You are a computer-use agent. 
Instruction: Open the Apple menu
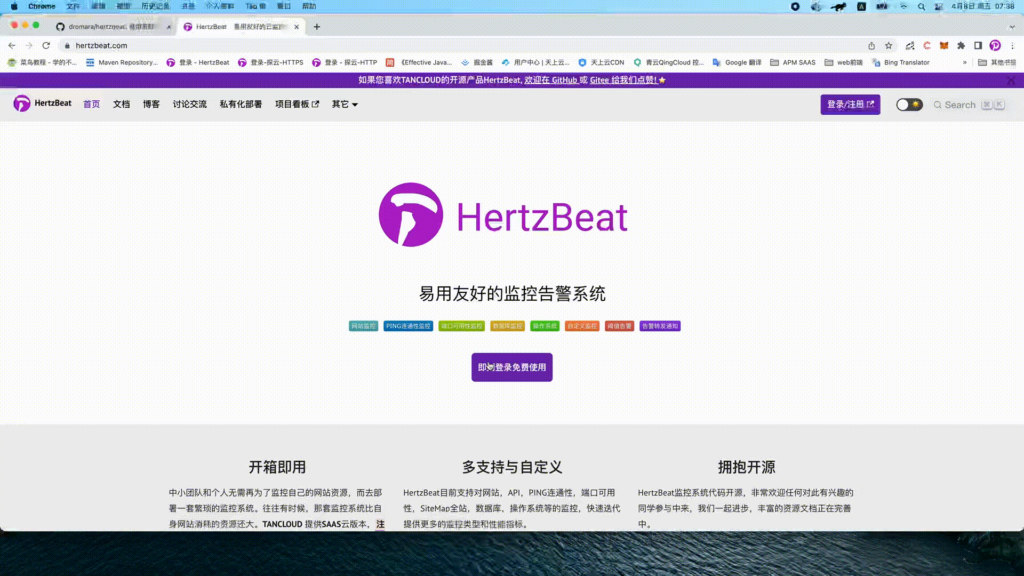[14, 6]
